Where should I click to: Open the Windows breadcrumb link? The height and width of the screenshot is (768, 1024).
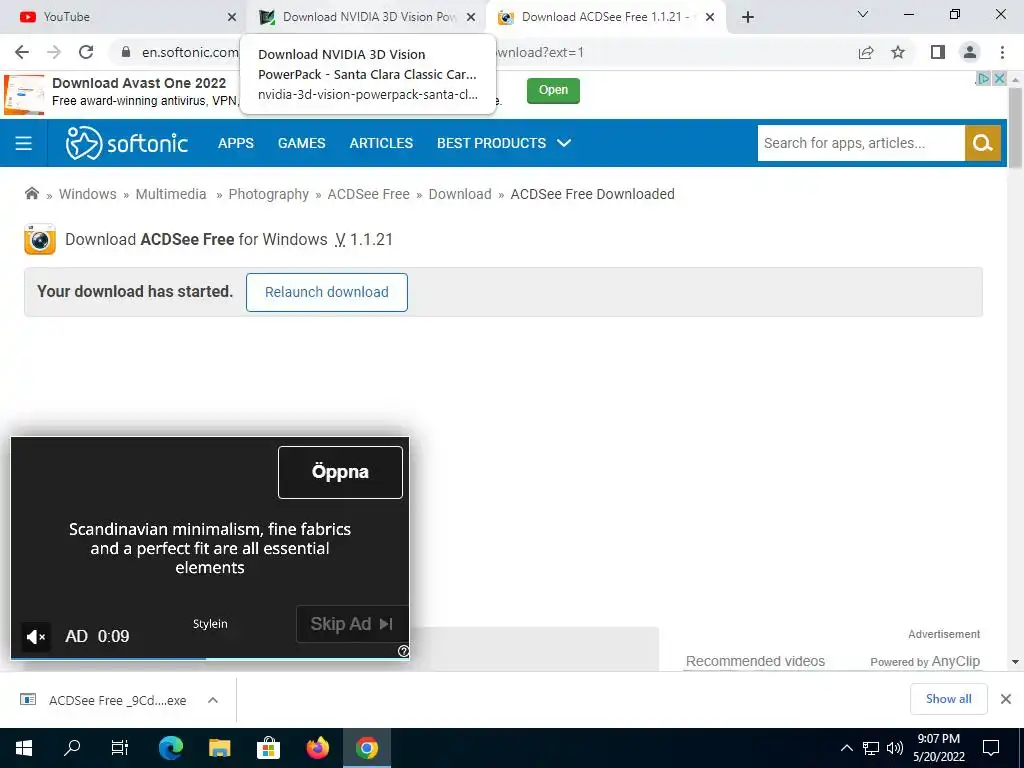tap(88, 194)
